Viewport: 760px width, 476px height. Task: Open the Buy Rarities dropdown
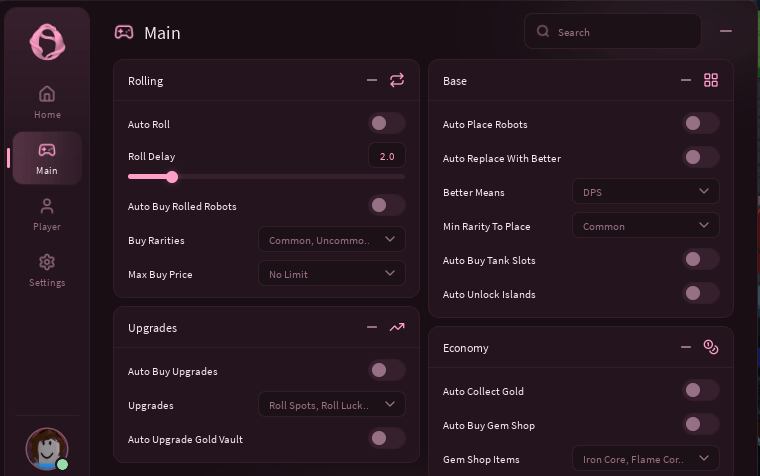click(332, 239)
